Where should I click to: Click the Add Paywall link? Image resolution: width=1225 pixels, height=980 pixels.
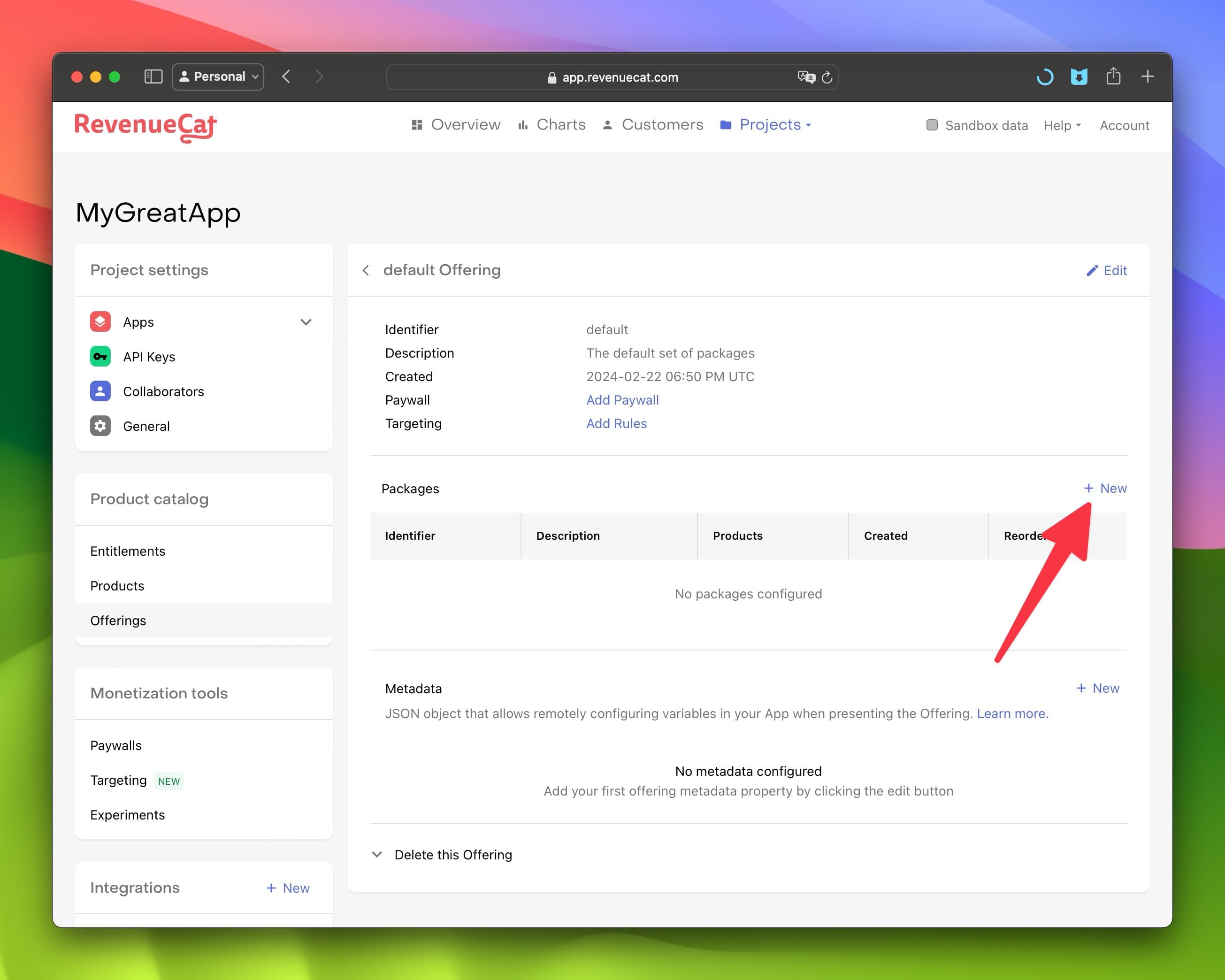pyautogui.click(x=622, y=400)
